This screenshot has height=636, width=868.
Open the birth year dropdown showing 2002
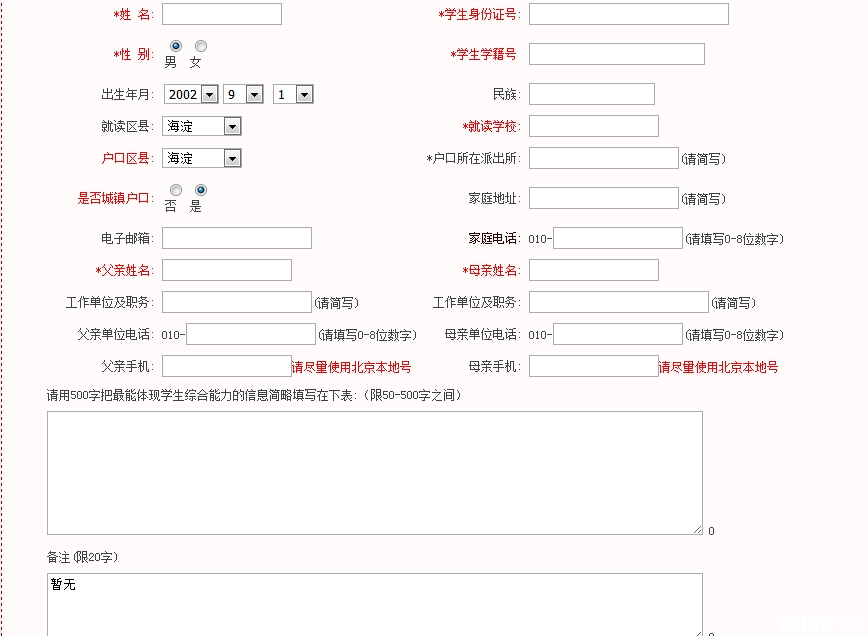tap(191, 94)
